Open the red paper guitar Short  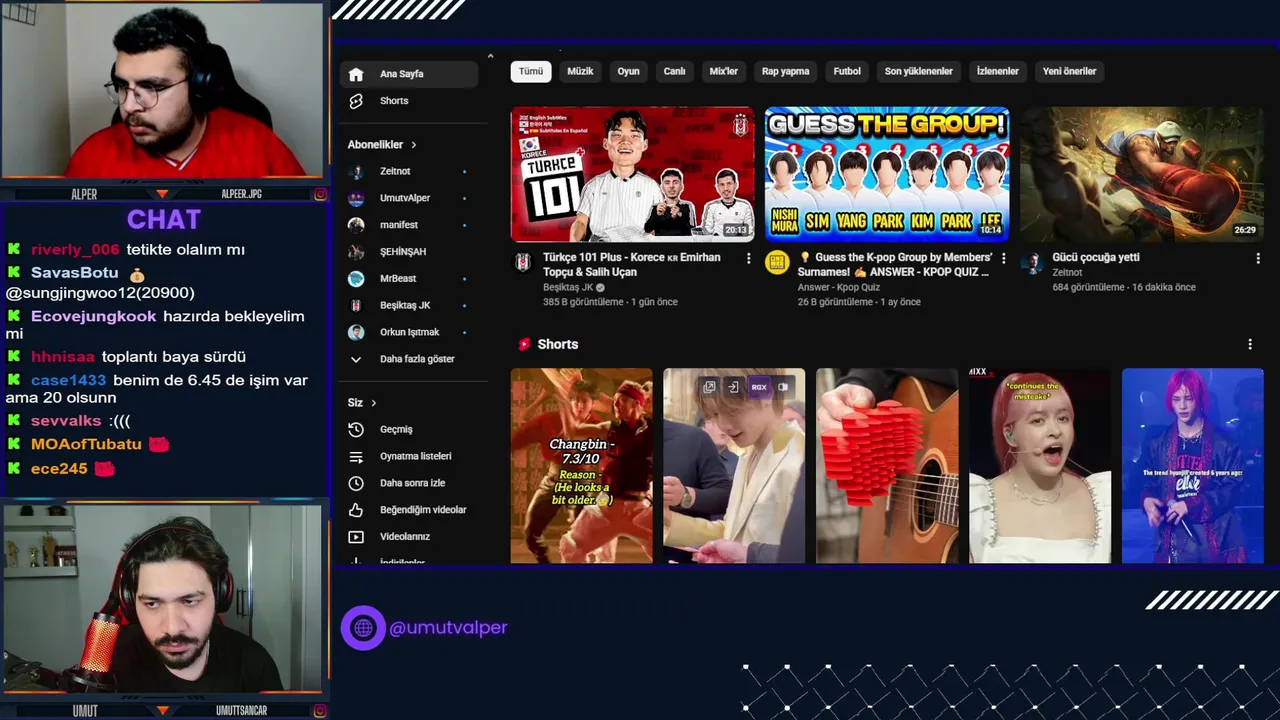886,466
